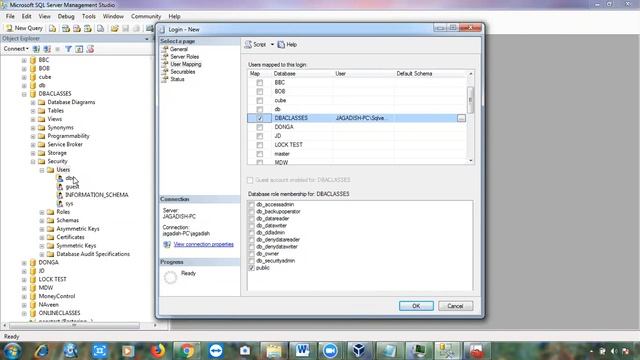
Task: Click the Open File toolbar icon
Action: click(x=114, y=28)
